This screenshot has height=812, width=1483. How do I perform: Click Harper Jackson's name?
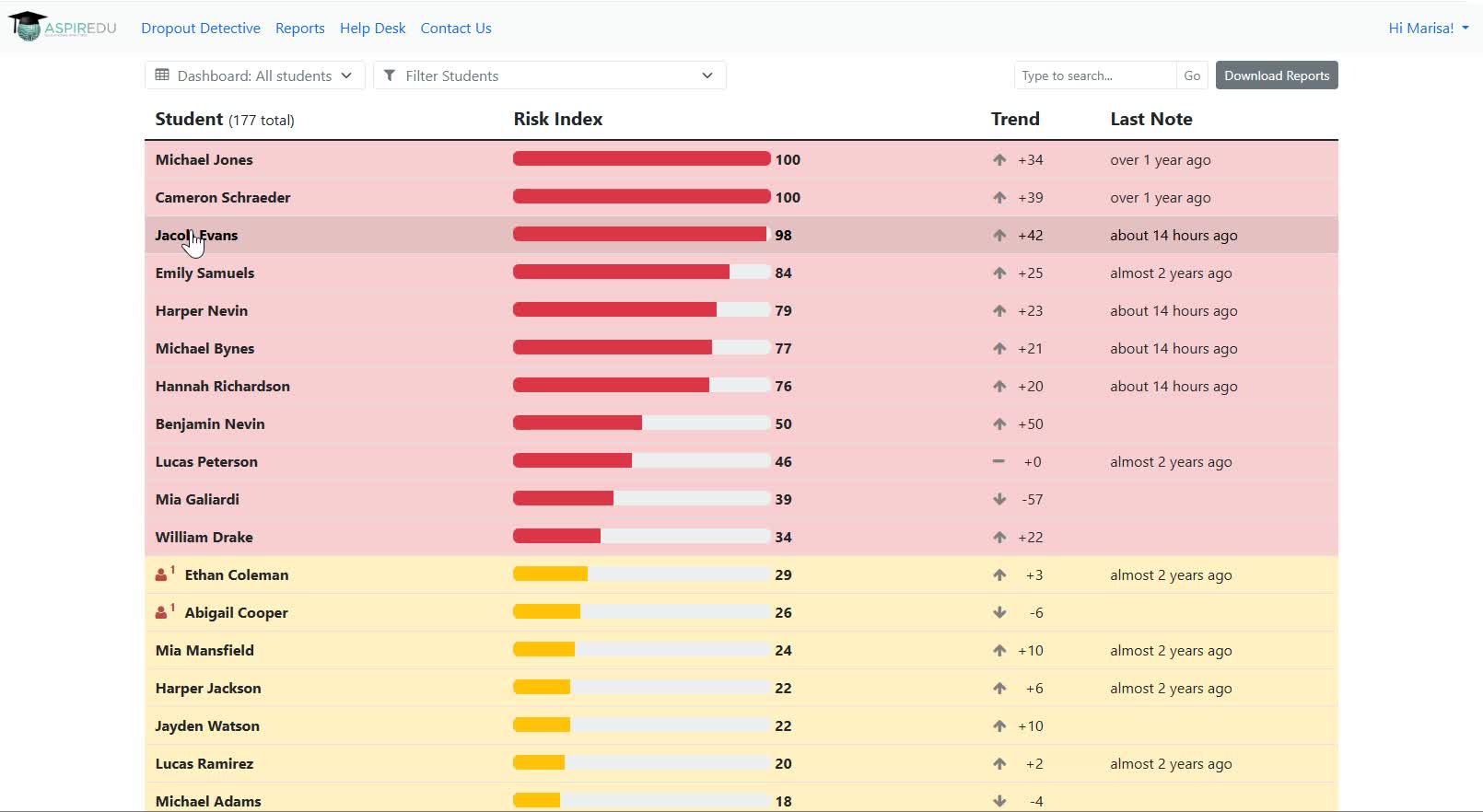click(x=208, y=689)
